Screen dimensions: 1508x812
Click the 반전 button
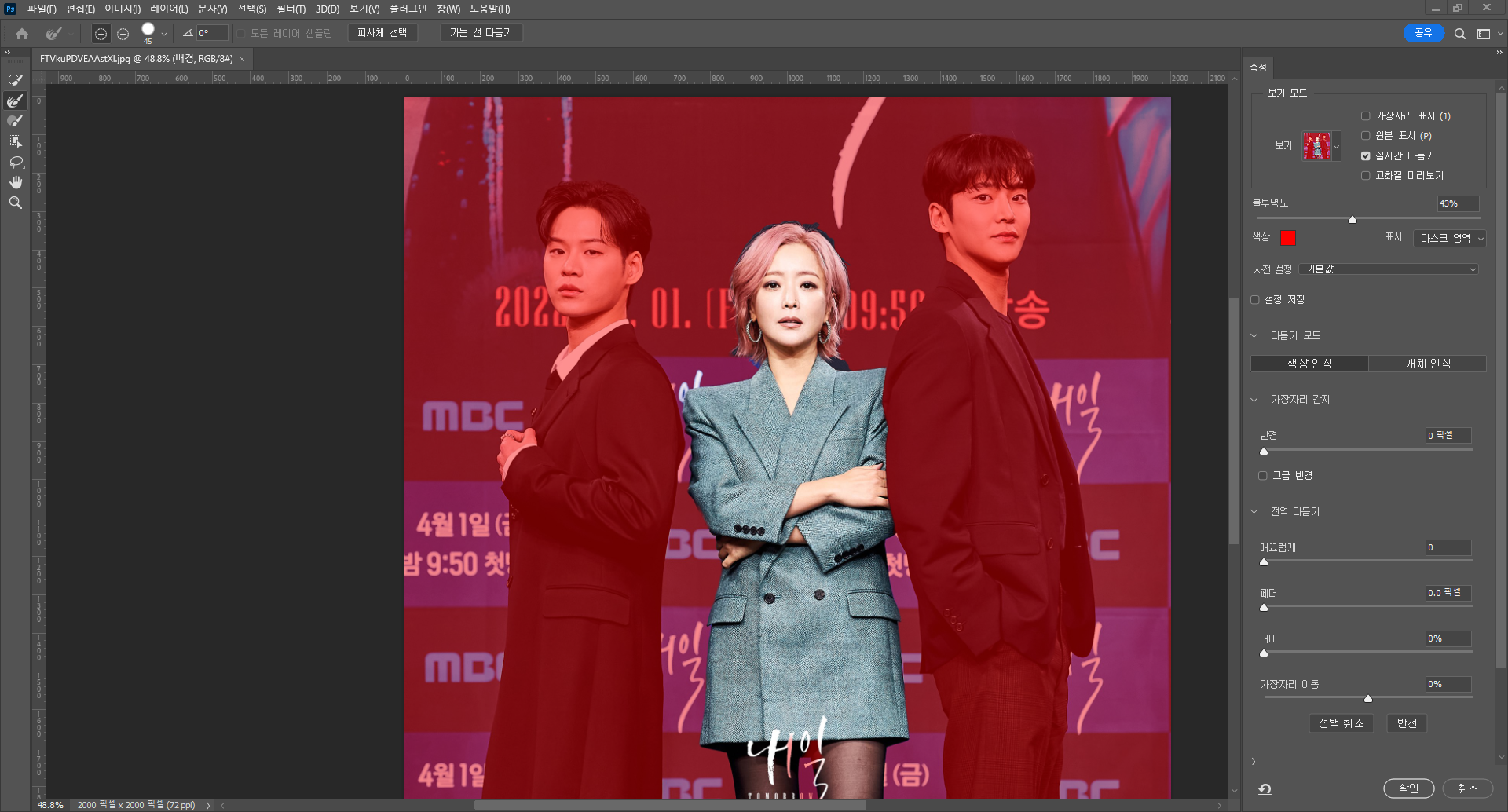click(x=1407, y=723)
